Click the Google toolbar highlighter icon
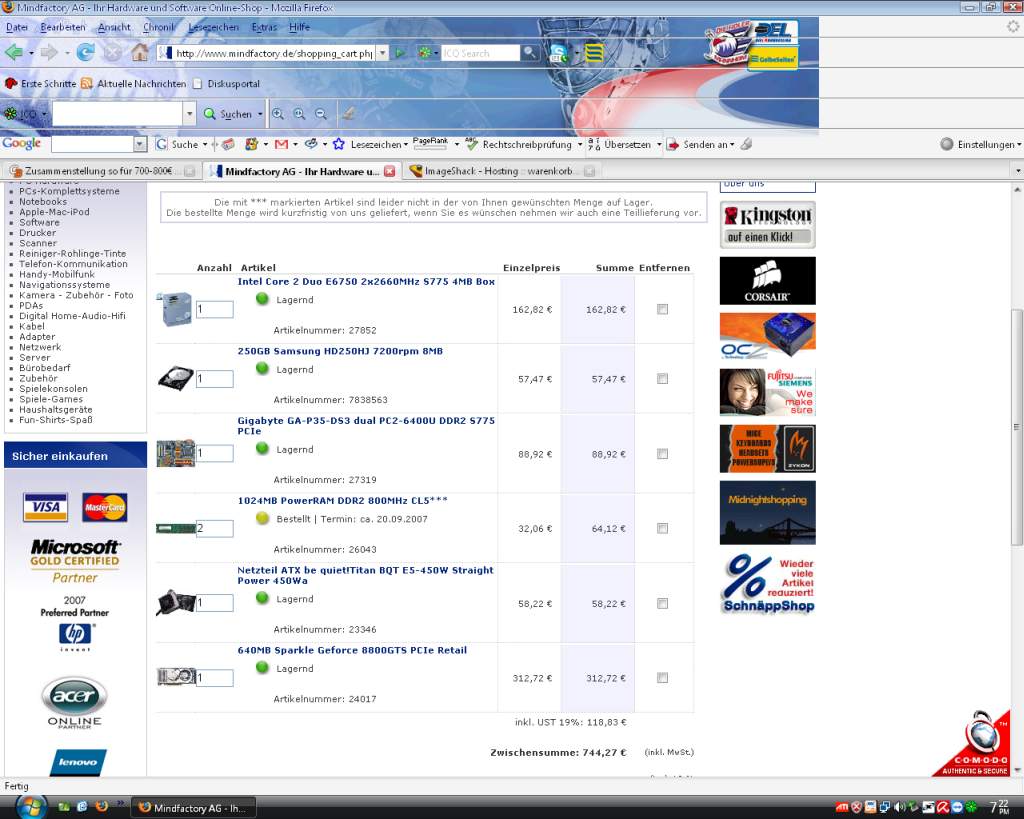 tap(746, 144)
